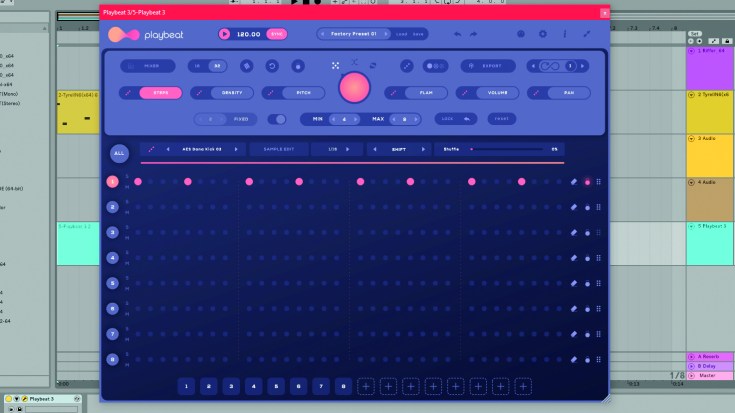Click the plugin window resize arrows icon
This screenshot has width=735, height=413.
tap(587, 34)
